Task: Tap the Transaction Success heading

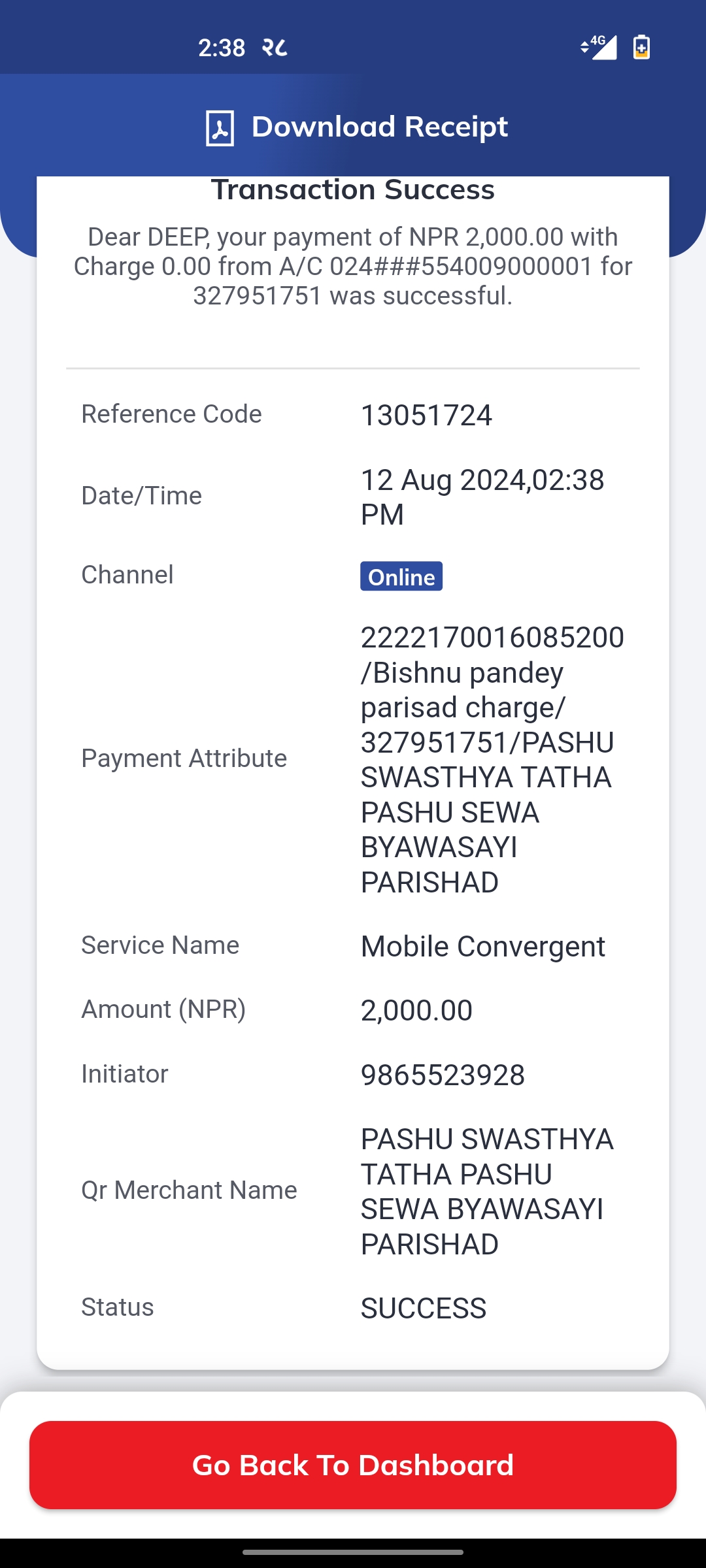Action: 353,190
